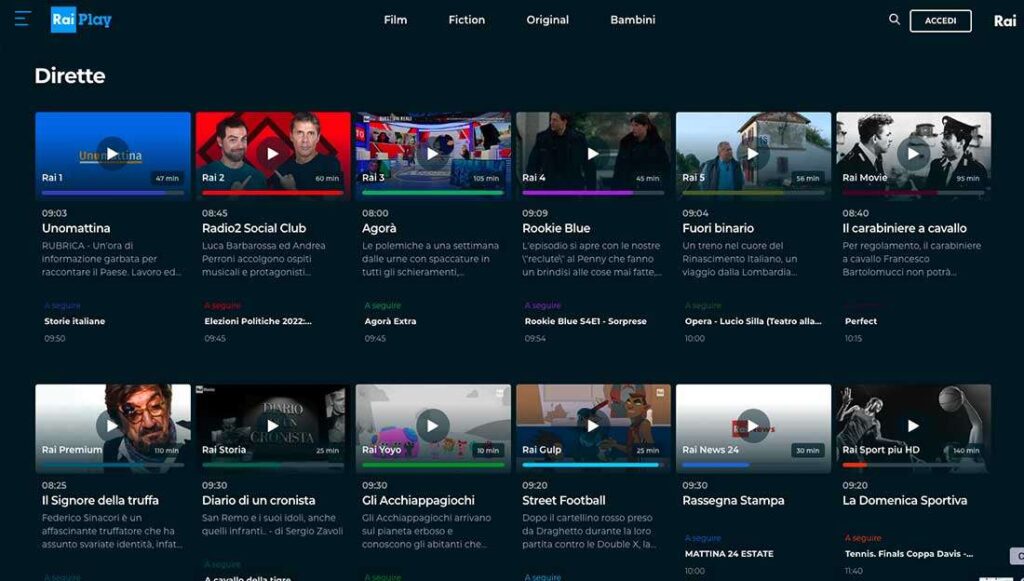Play Rai Yoyo Gli Acchiappagiochi stream
Screen dimensions: 1024x581
click(x=432, y=426)
